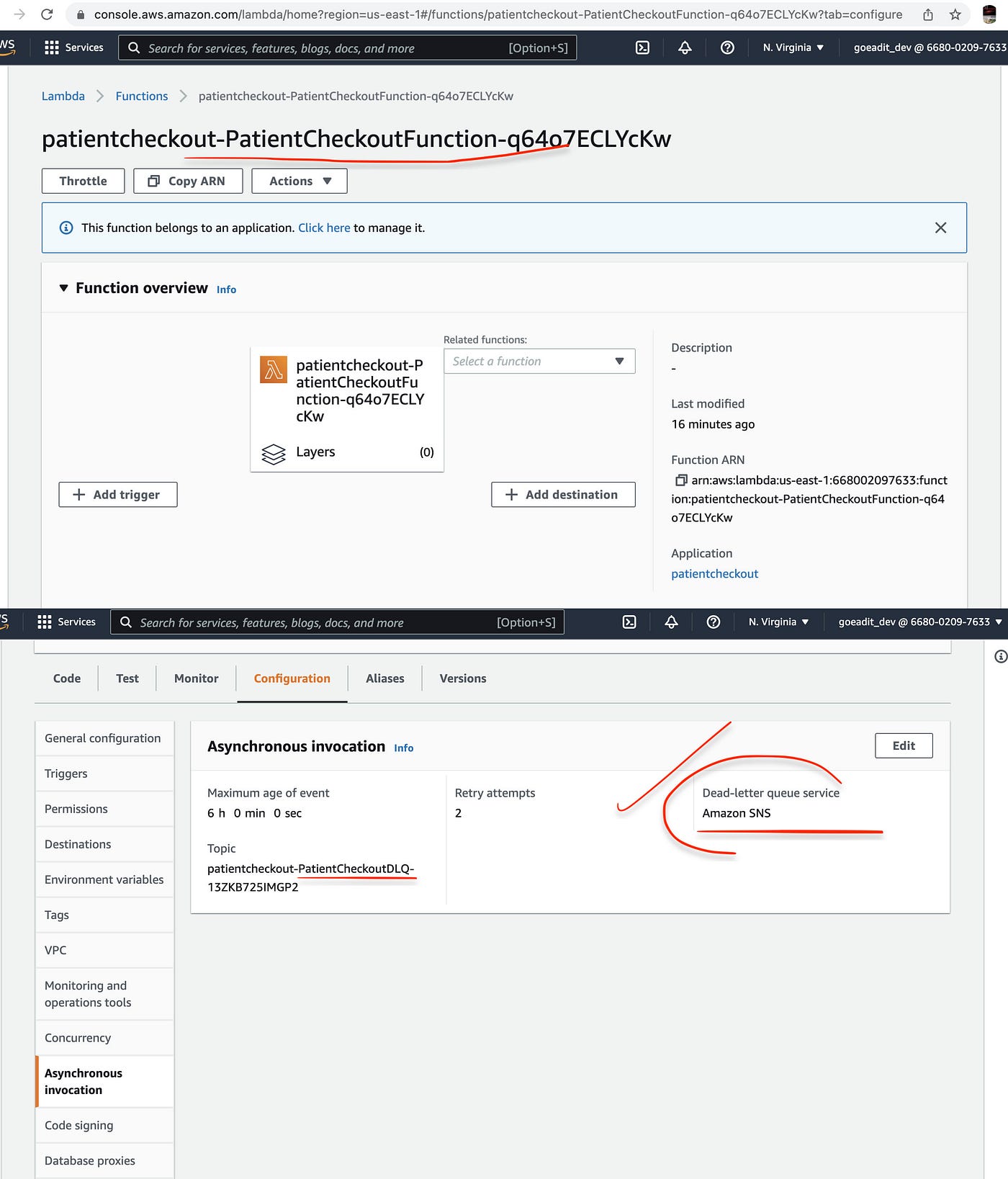Click the info icon in application banner
The height and width of the screenshot is (1179, 1008).
click(x=66, y=228)
